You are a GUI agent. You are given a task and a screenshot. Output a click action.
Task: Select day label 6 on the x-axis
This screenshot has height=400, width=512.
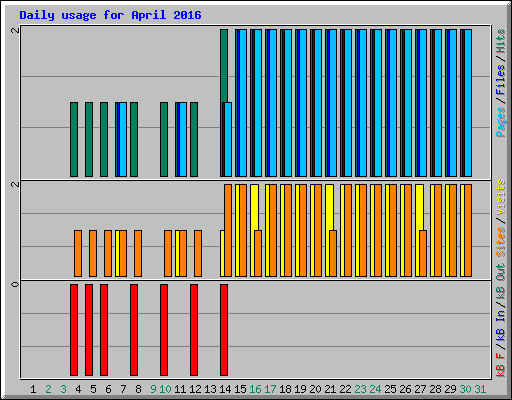[x=108, y=389]
